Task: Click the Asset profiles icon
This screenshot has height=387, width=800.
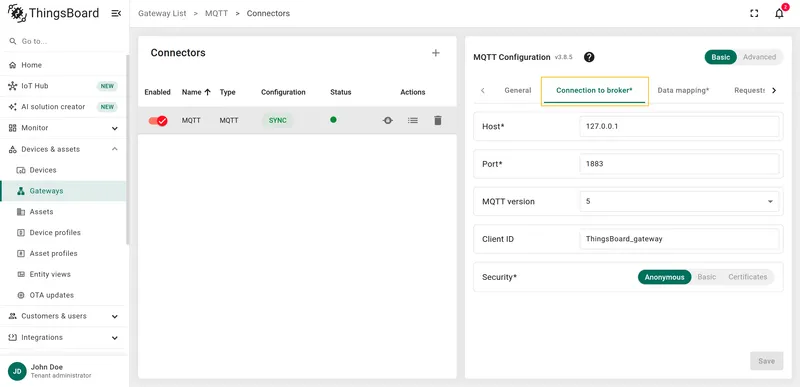Action: [21, 253]
